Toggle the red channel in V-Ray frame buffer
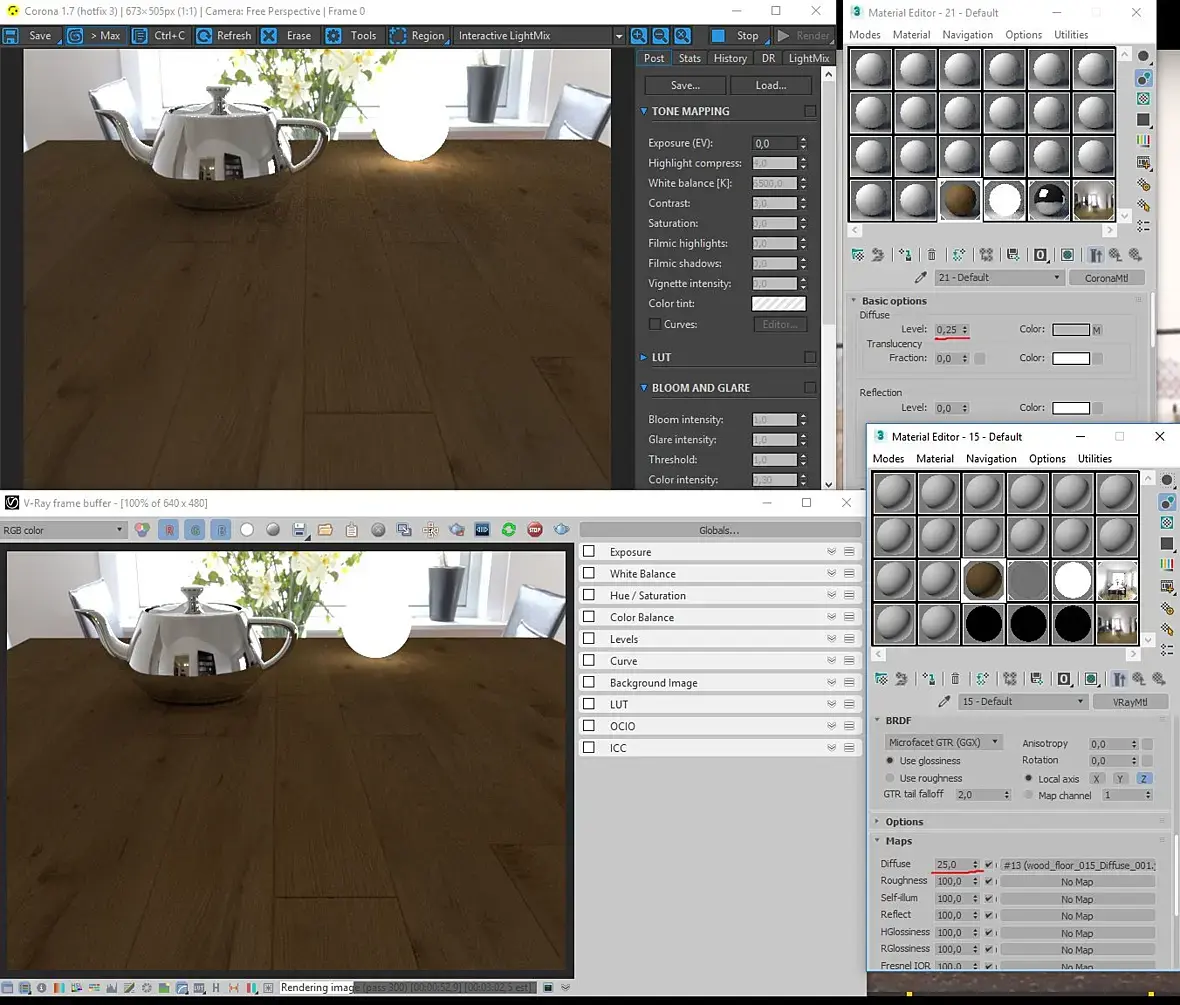Screen dimensions: 1180x1005 (x=169, y=530)
